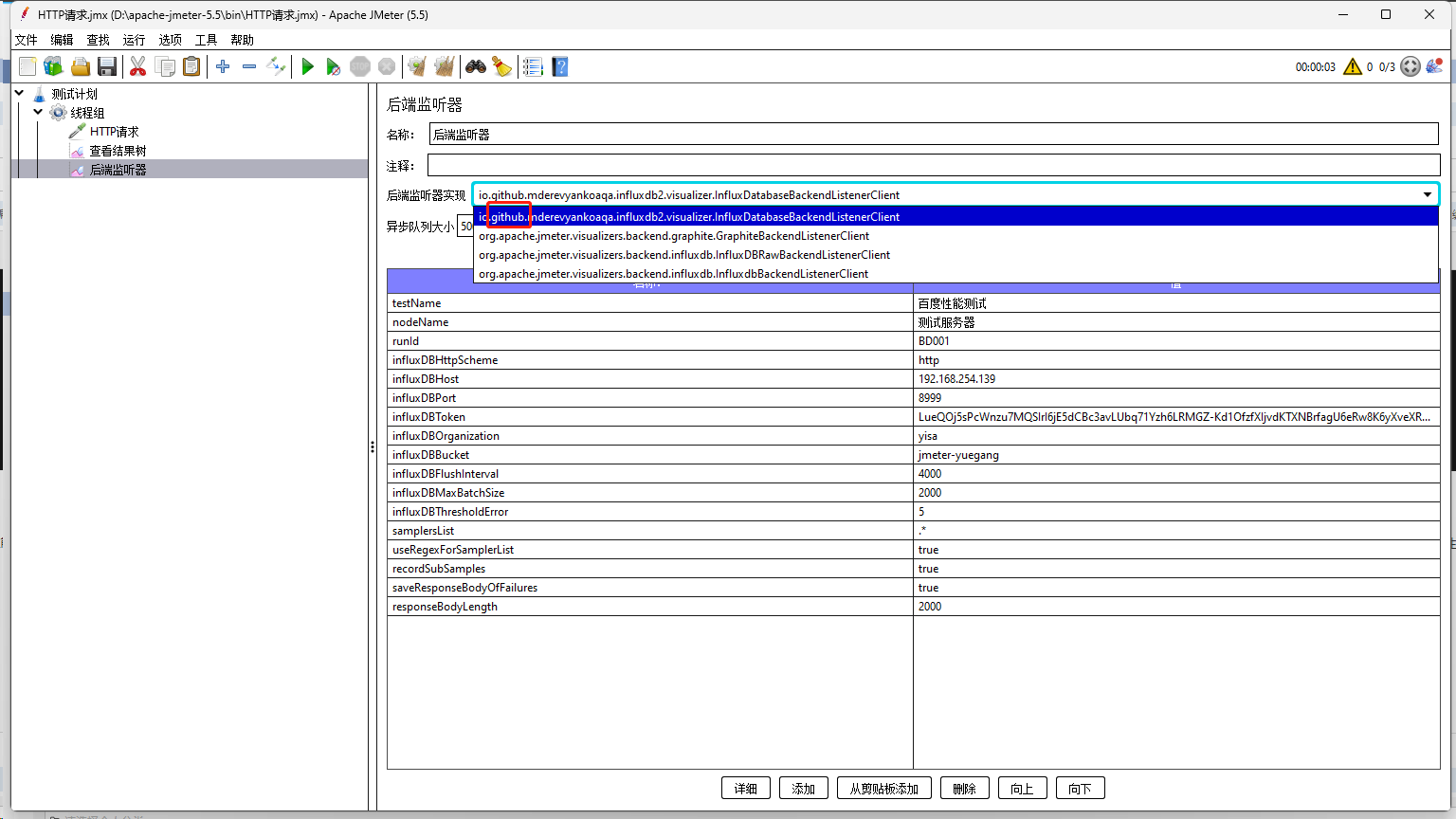Click the yellow warning triangle log icon
Viewport: 1456px width, 819px height.
click(x=1353, y=66)
